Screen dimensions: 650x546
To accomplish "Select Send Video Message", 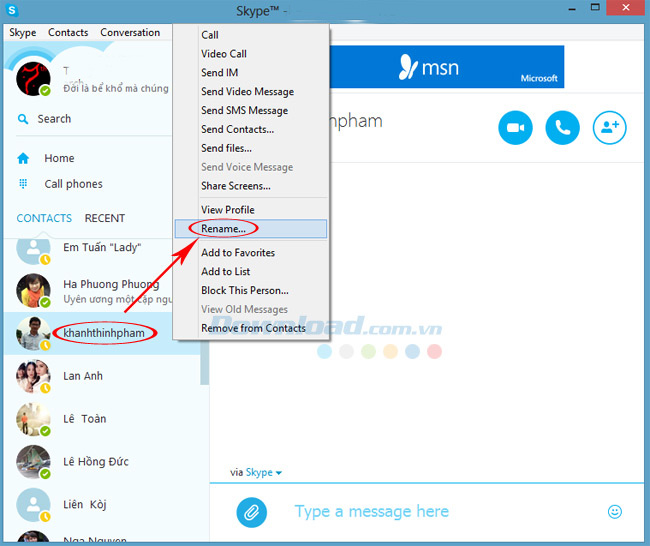I will click(x=251, y=92).
